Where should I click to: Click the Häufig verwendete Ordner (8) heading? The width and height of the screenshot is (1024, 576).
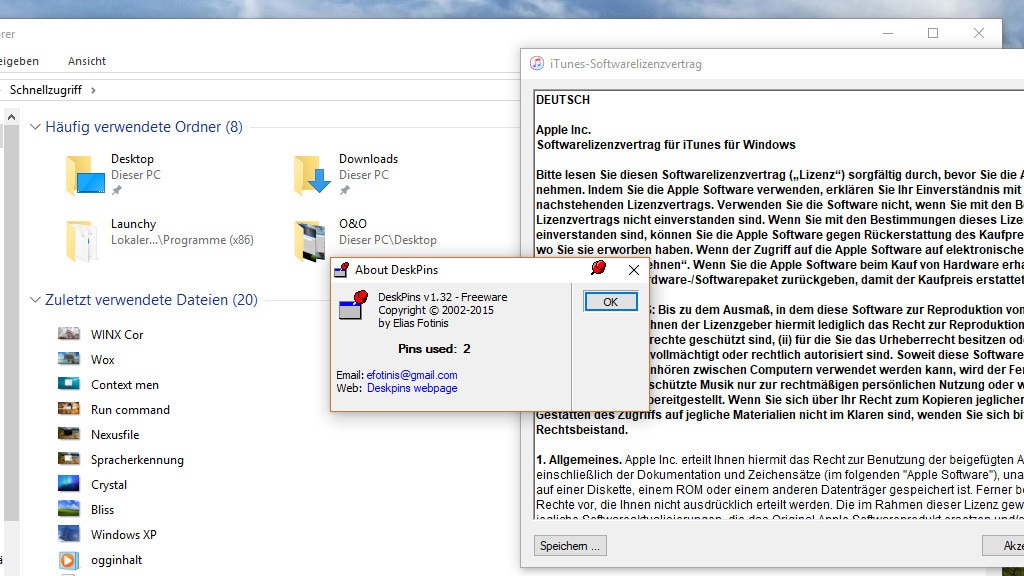pyautogui.click(x=144, y=127)
